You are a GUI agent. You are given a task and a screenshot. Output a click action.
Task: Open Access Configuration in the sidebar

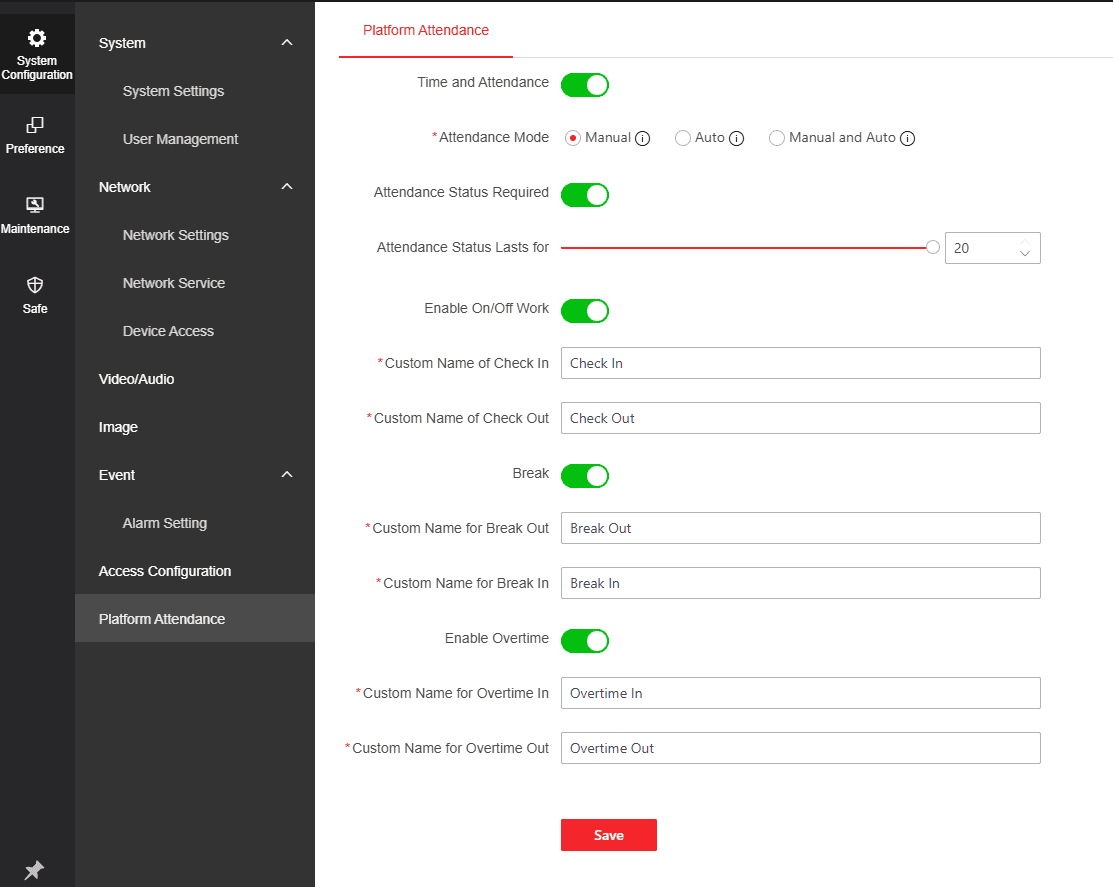[165, 571]
